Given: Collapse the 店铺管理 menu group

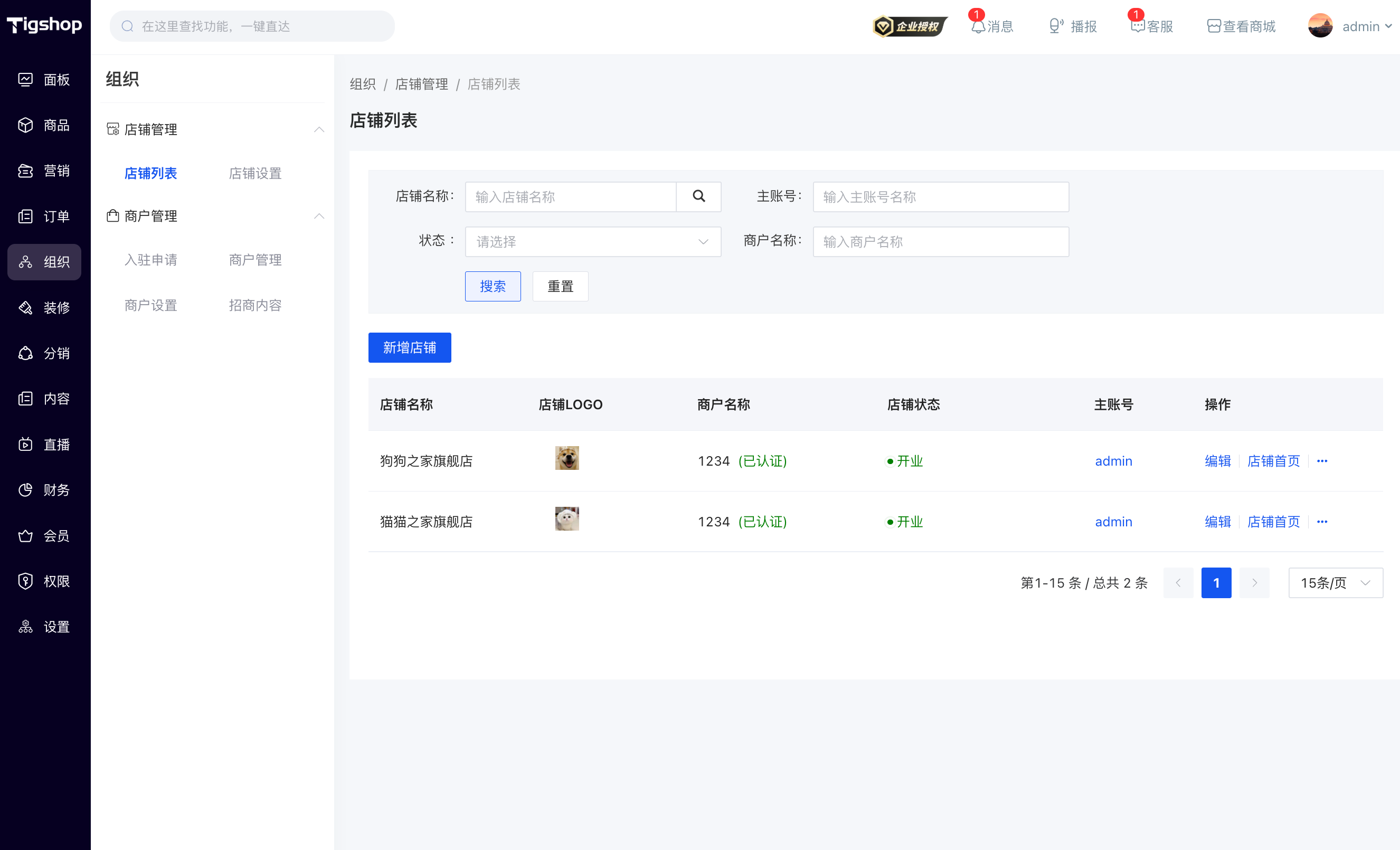Looking at the screenshot, I should tap(319, 129).
